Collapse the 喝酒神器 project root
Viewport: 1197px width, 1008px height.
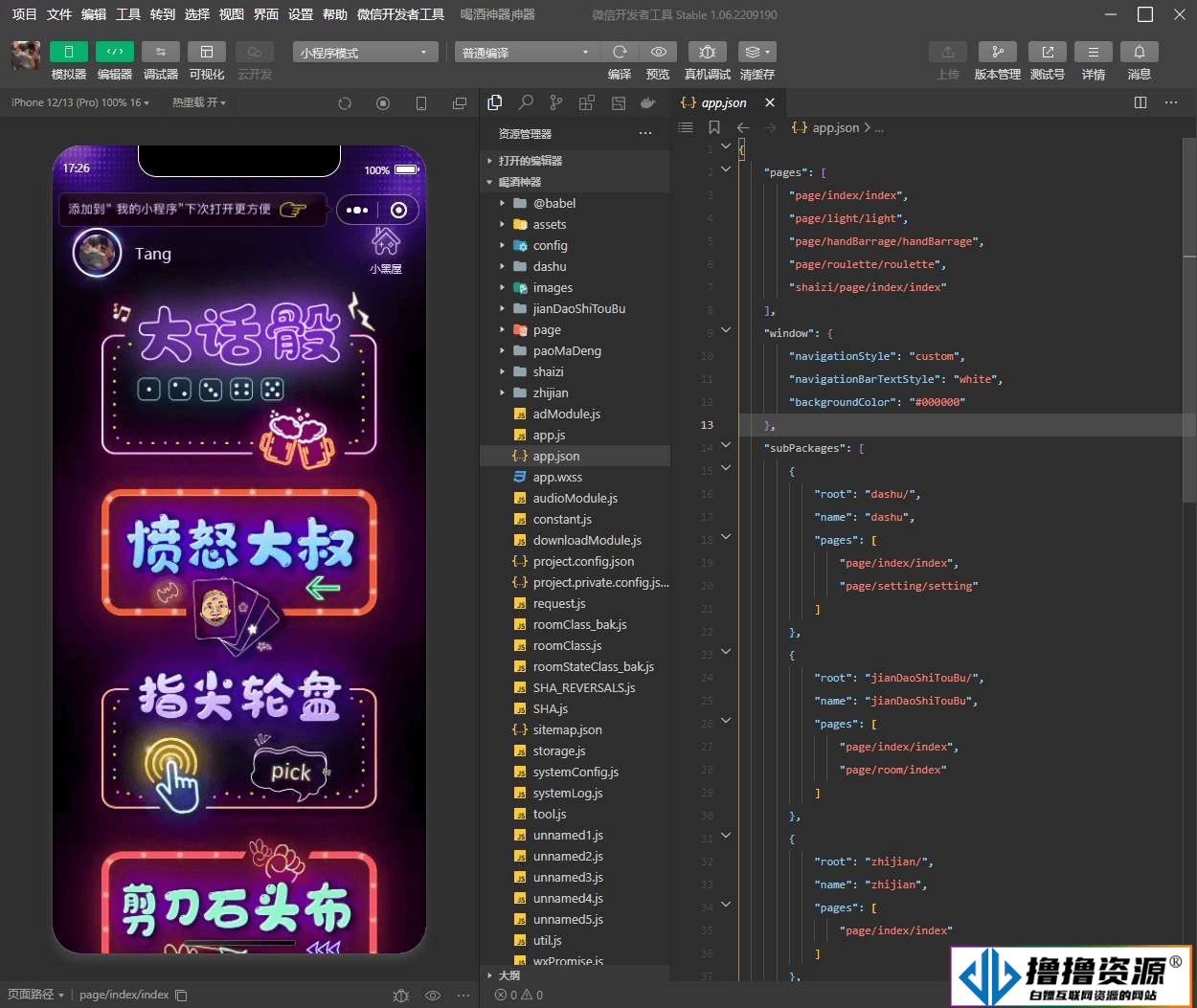[x=575, y=182]
